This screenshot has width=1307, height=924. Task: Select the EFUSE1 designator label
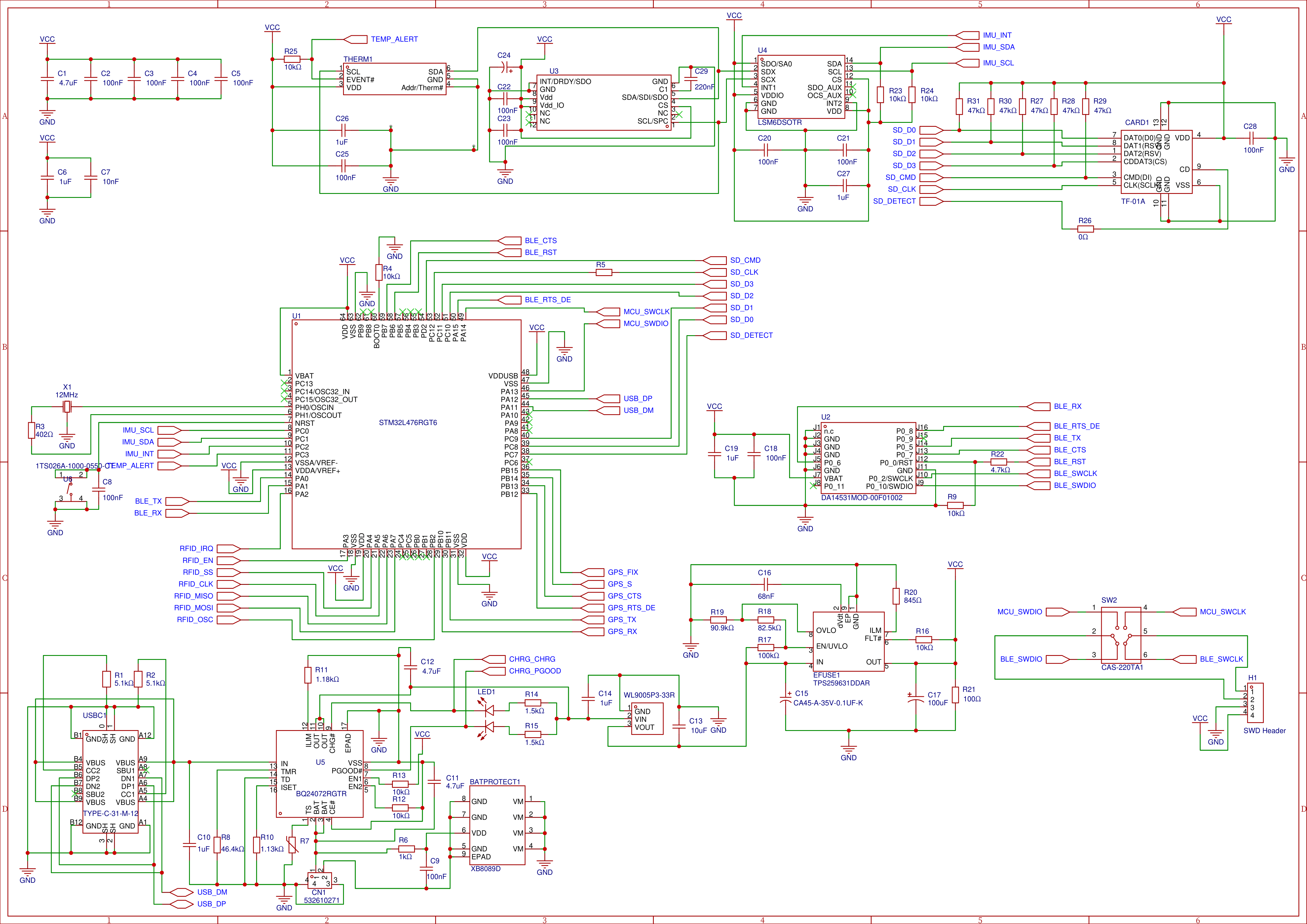coord(827,675)
